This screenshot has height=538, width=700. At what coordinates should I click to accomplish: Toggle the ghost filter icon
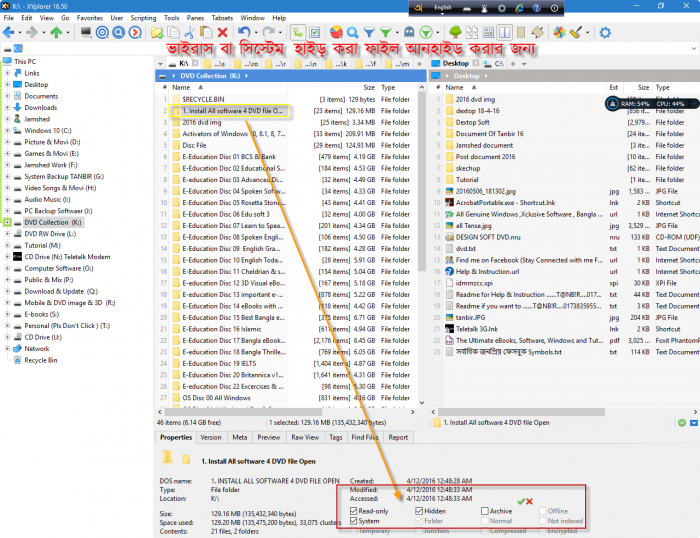409,32
